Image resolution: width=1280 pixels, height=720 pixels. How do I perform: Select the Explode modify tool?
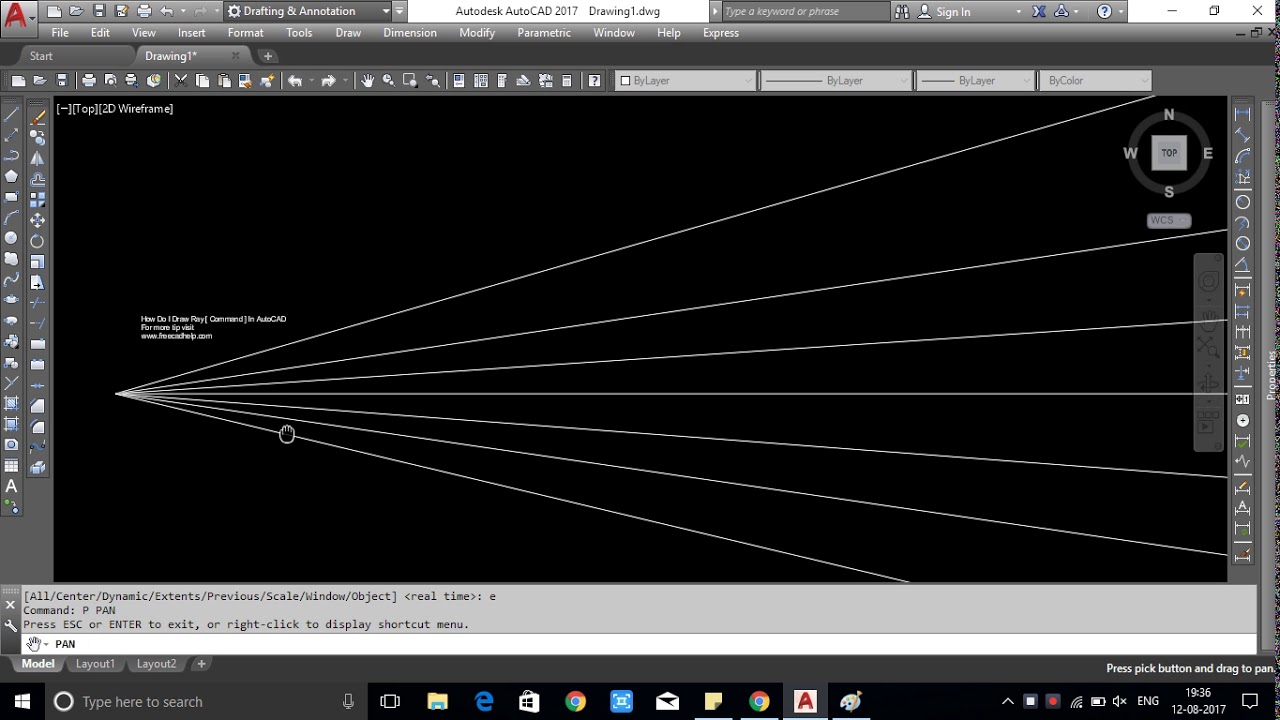click(x=38, y=467)
